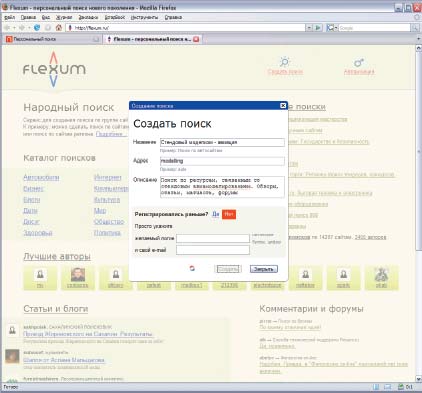Open the list-all-tabs dropdown arrow

point(419,39)
